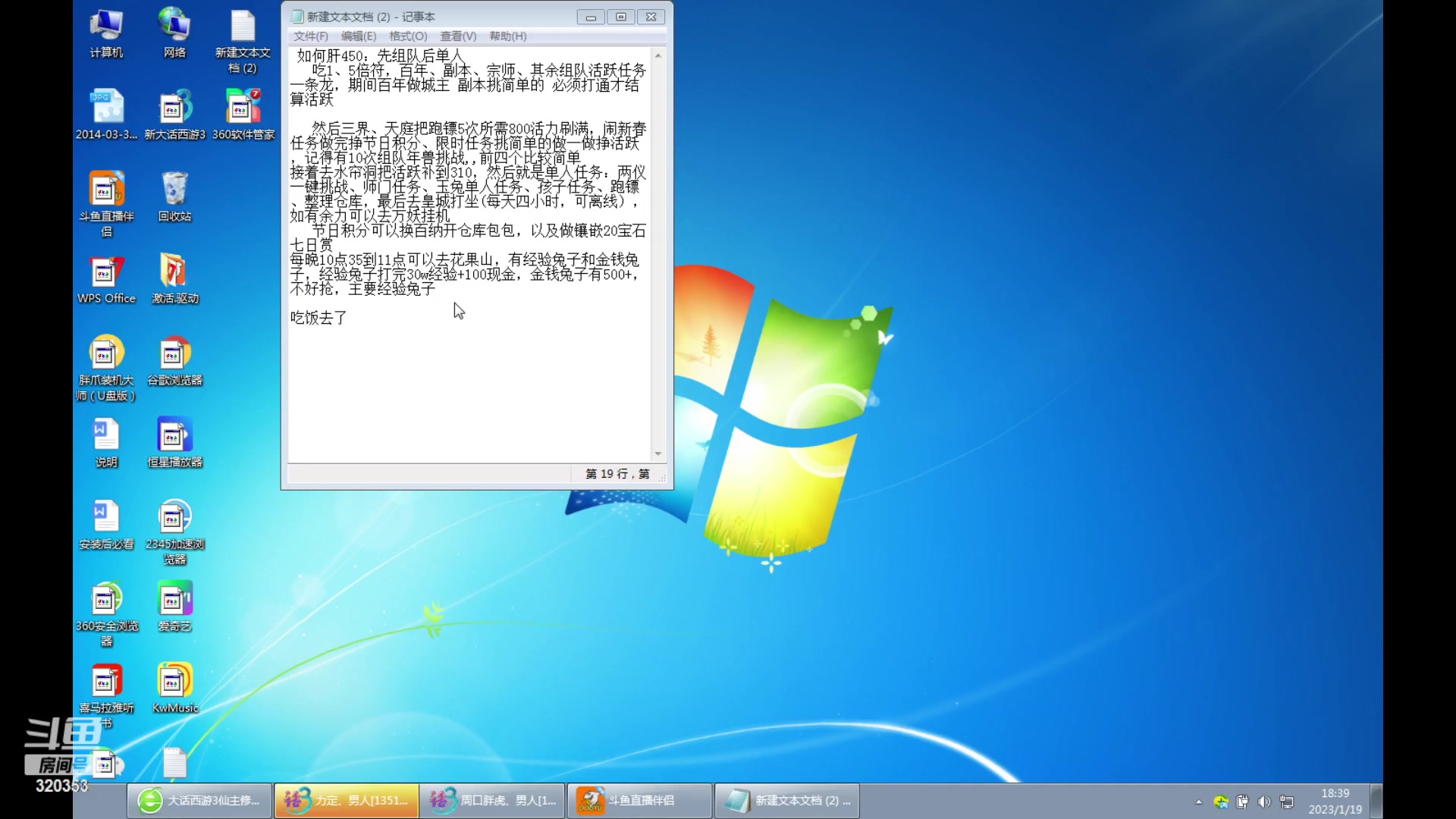The width and height of the screenshot is (1456, 819).
Task: Maximize the Notepad window
Action: pyautogui.click(x=621, y=17)
